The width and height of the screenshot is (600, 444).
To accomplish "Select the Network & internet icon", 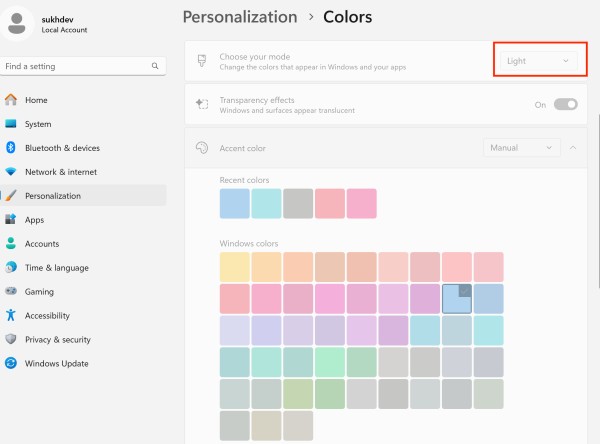I will 11,172.
